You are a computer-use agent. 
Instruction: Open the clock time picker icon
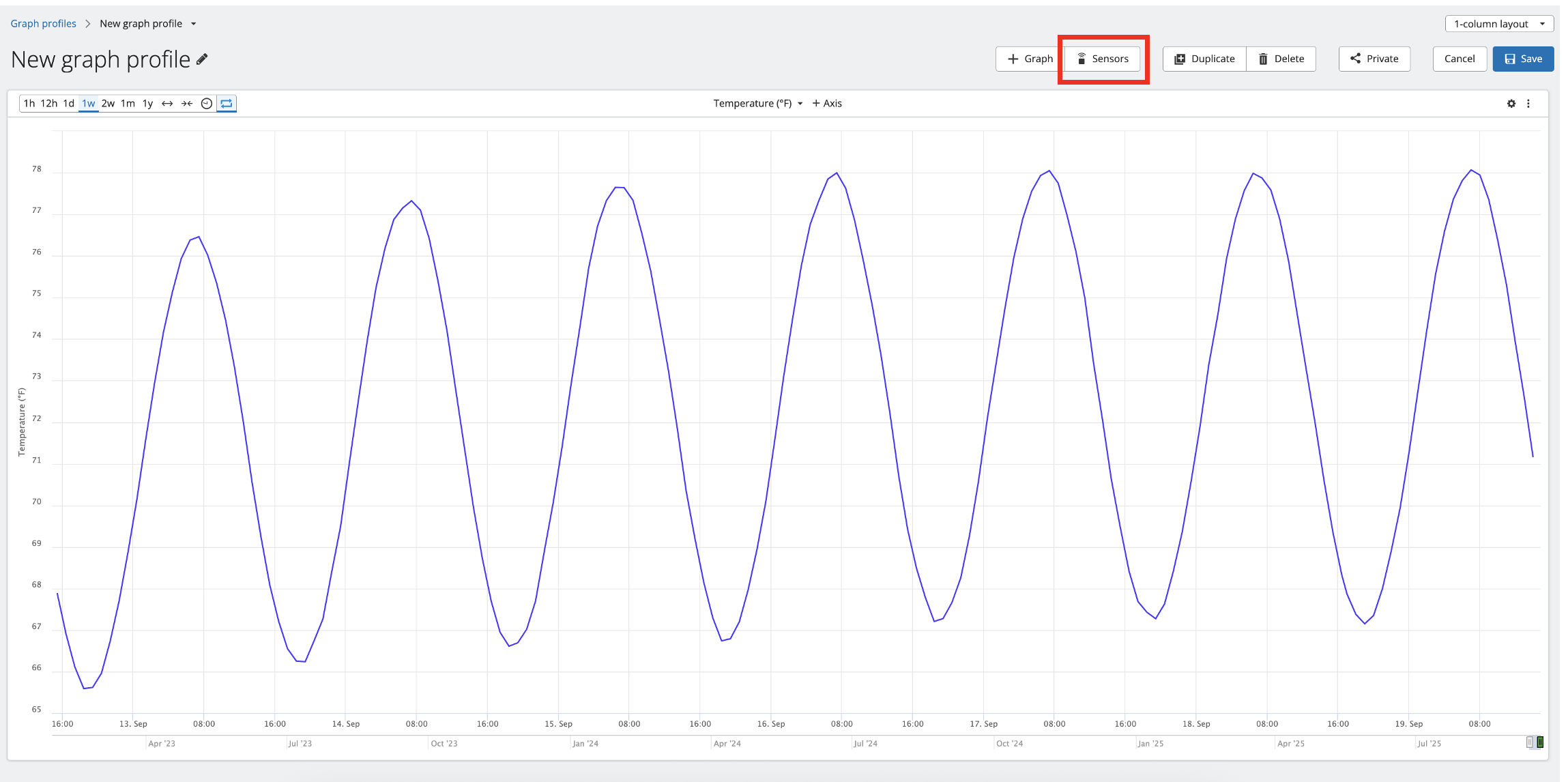tap(207, 104)
